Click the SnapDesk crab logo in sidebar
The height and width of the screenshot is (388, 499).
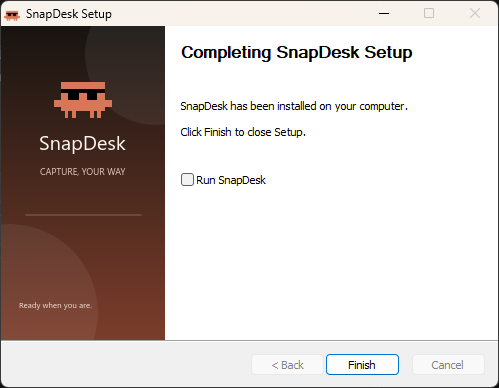pyautogui.click(x=83, y=100)
